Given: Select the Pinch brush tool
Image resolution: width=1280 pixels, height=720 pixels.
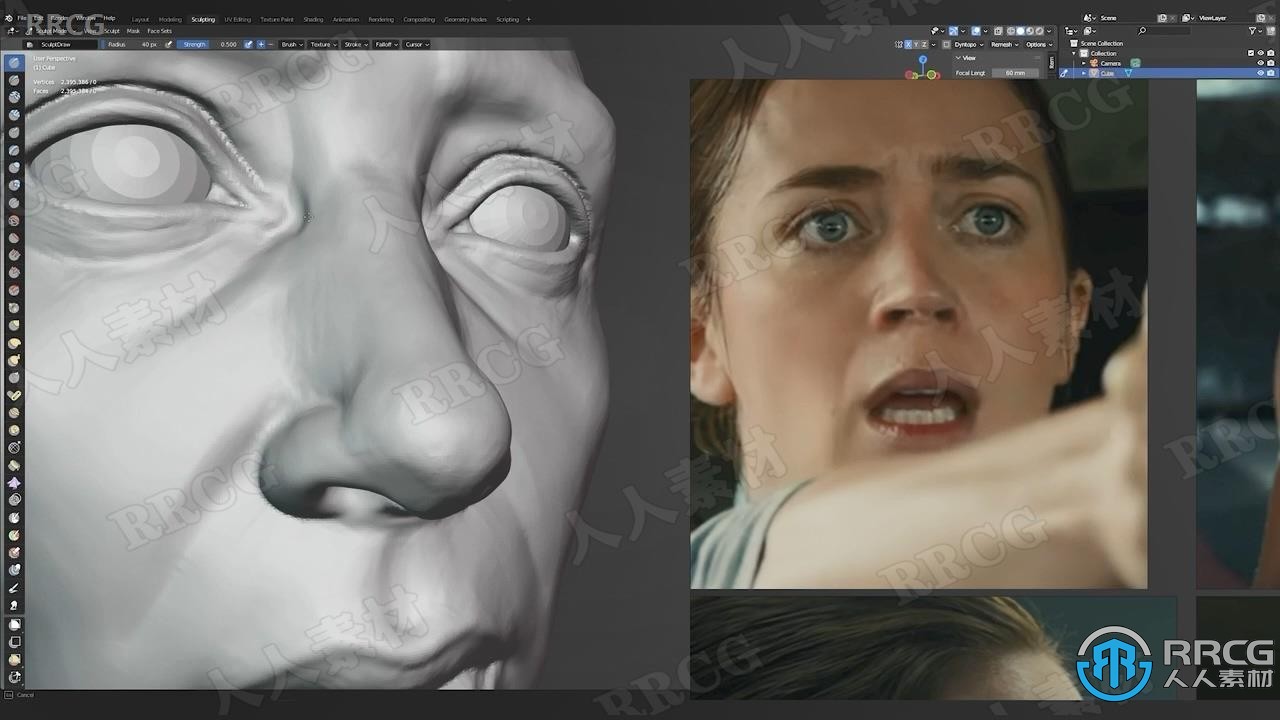Looking at the screenshot, I should pos(15,307).
